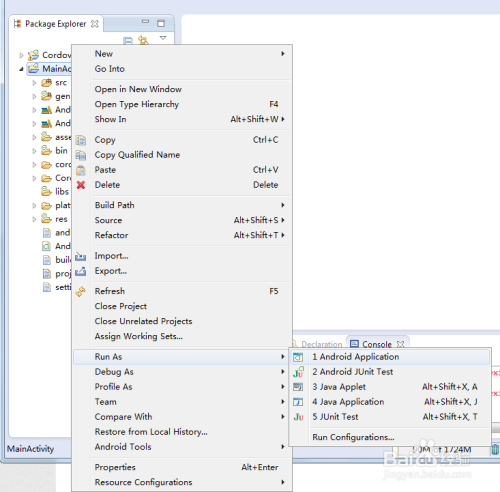
Task: Run as 3 Java Applet
Action: (x=390, y=387)
